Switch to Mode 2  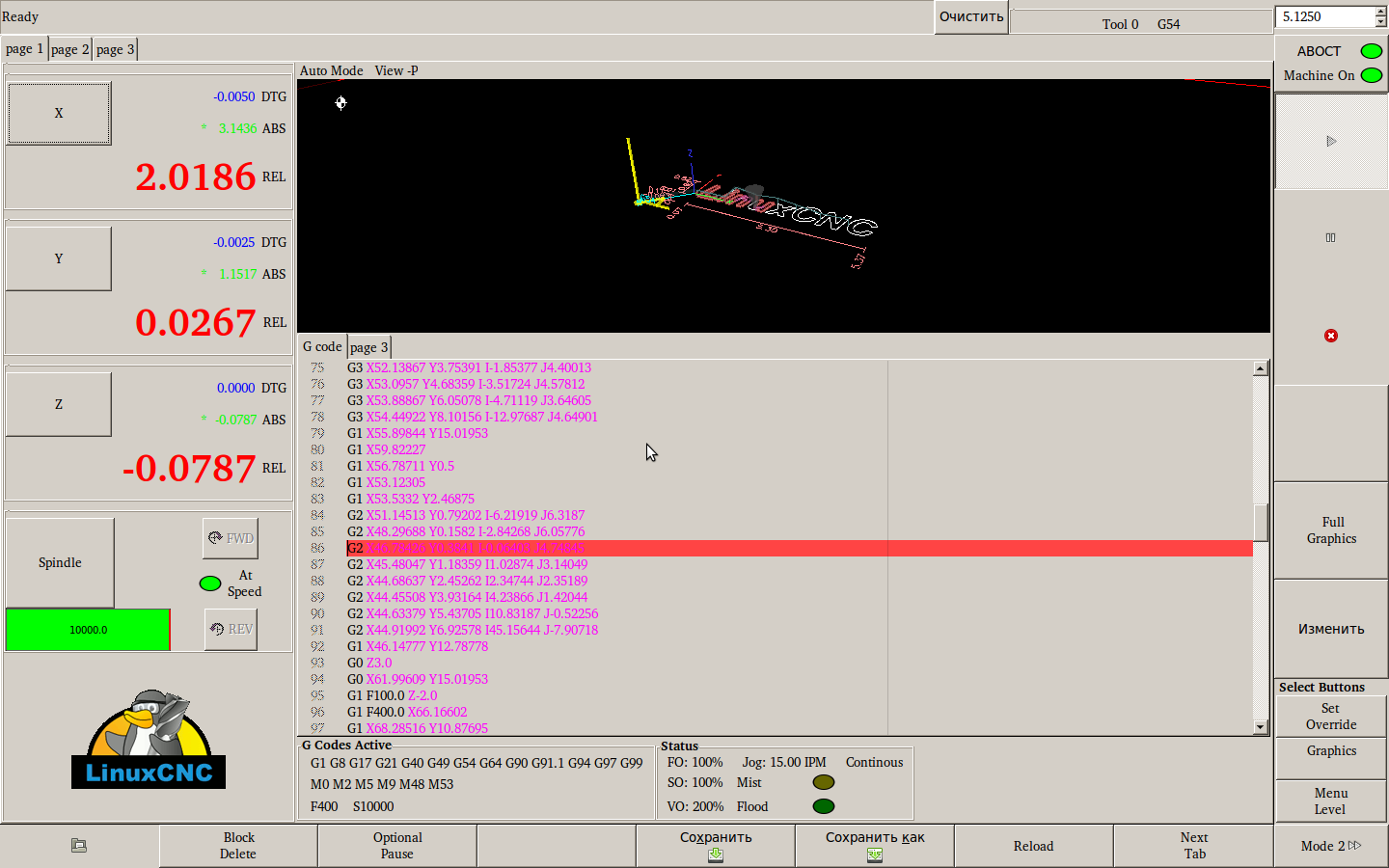tap(1331, 846)
